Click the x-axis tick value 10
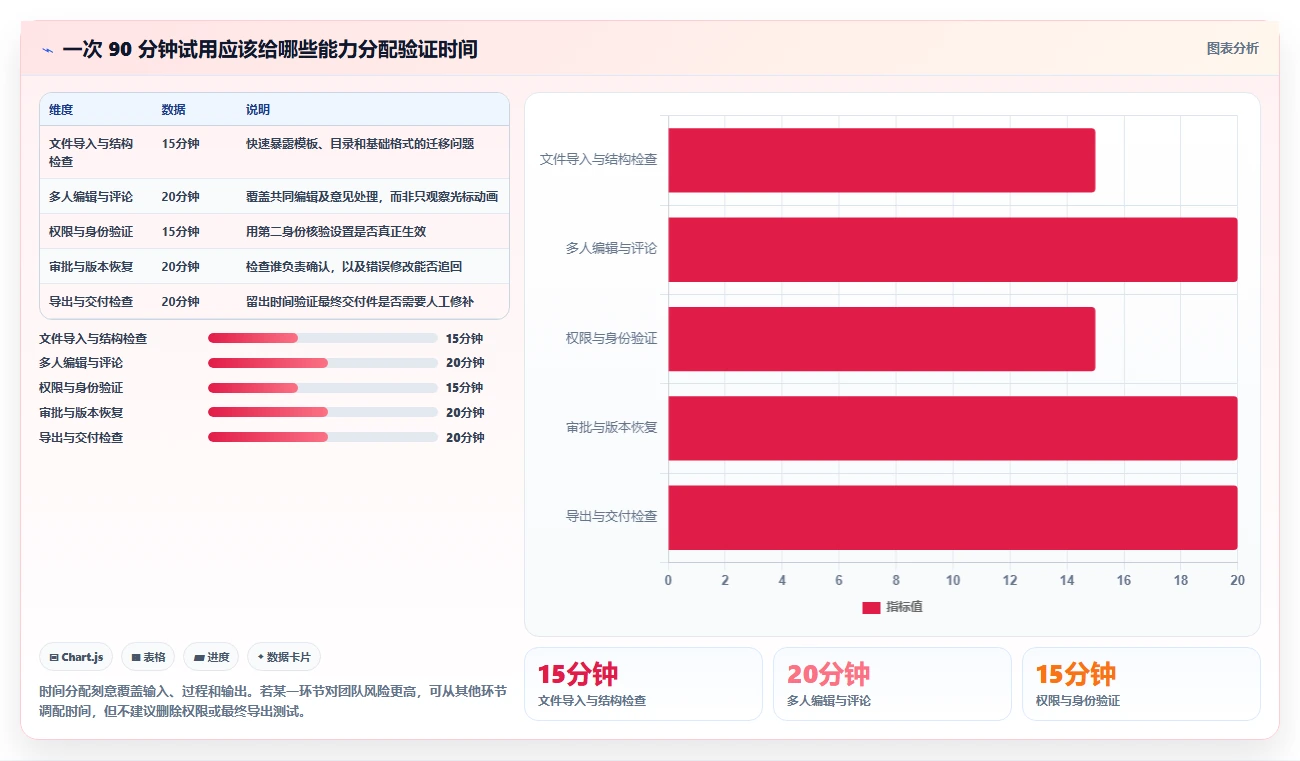 [953, 580]
